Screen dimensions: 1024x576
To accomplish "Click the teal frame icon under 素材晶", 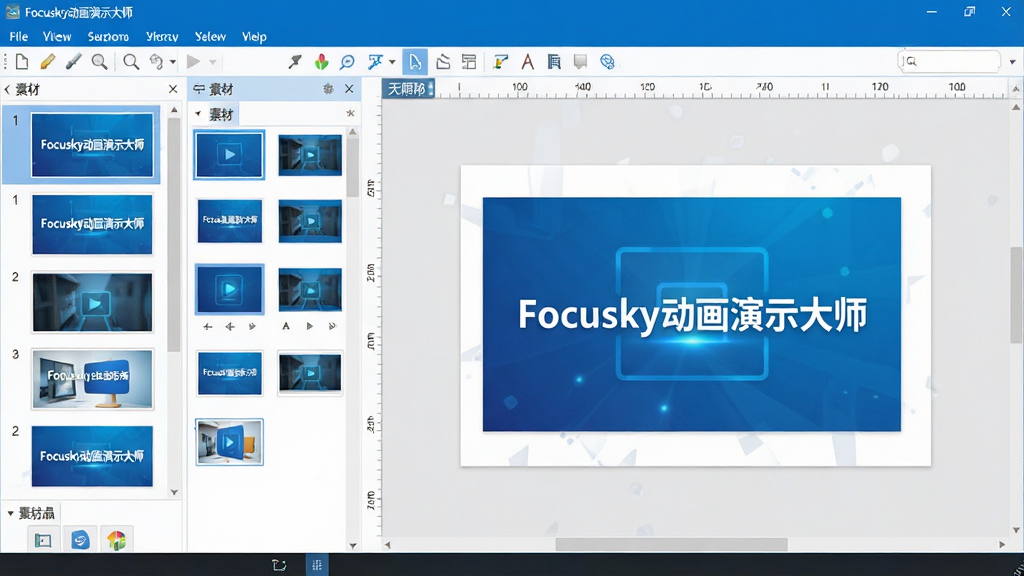I will tap(43, 540).
